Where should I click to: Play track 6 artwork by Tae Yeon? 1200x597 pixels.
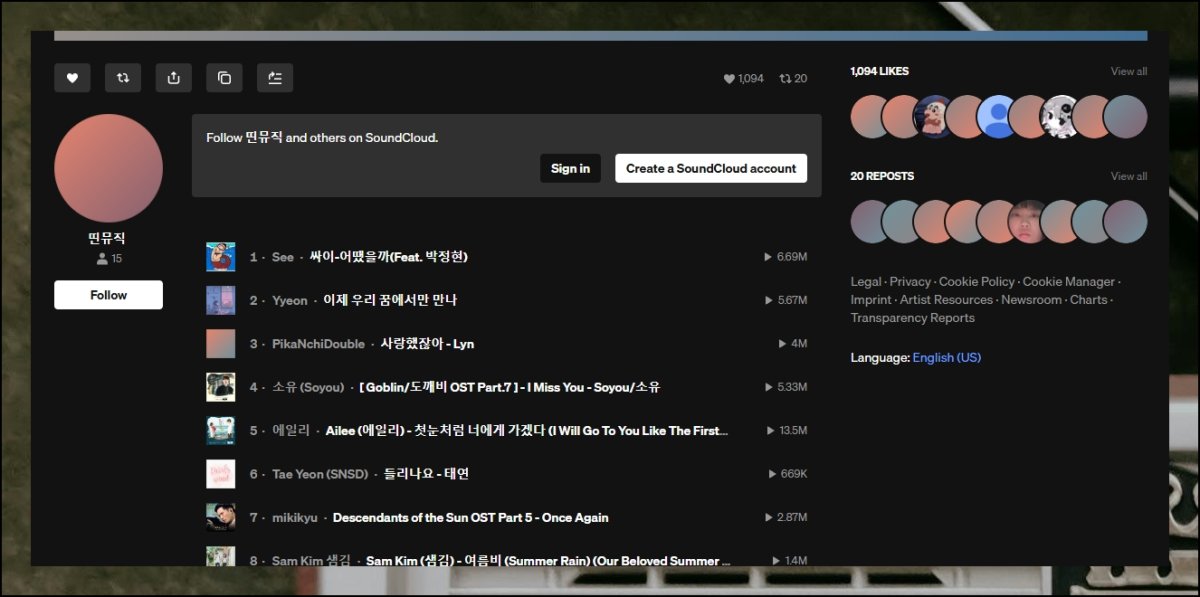[221, 474]
